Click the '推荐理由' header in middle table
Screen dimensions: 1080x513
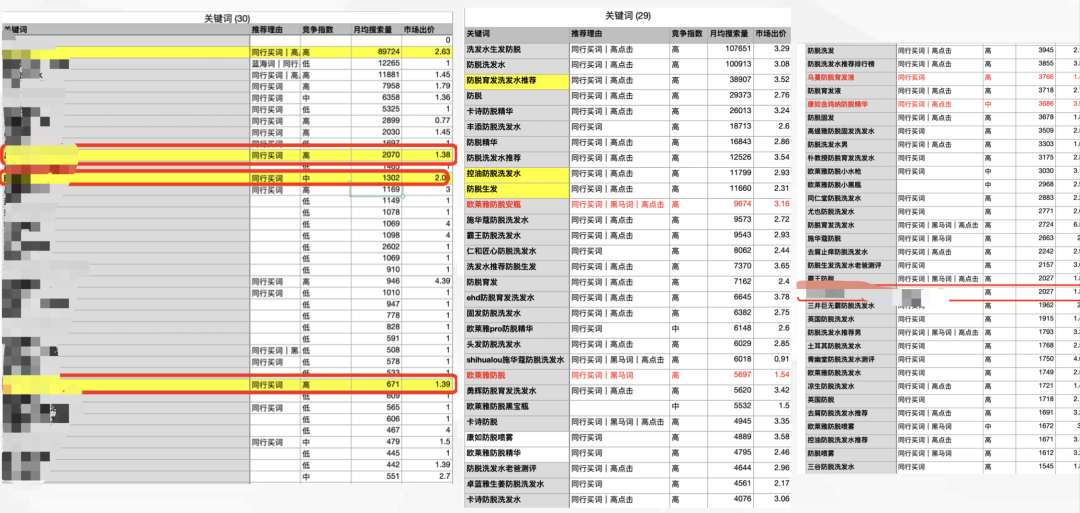586,34
